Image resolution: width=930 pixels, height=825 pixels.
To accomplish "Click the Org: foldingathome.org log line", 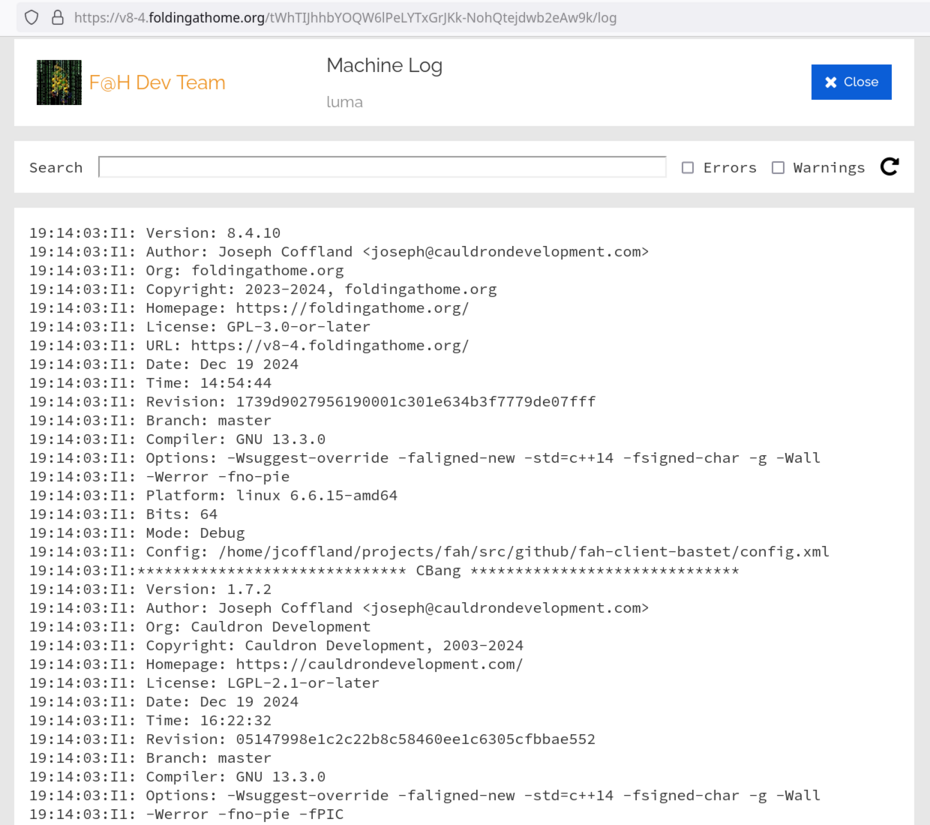I will coord(186,270).
